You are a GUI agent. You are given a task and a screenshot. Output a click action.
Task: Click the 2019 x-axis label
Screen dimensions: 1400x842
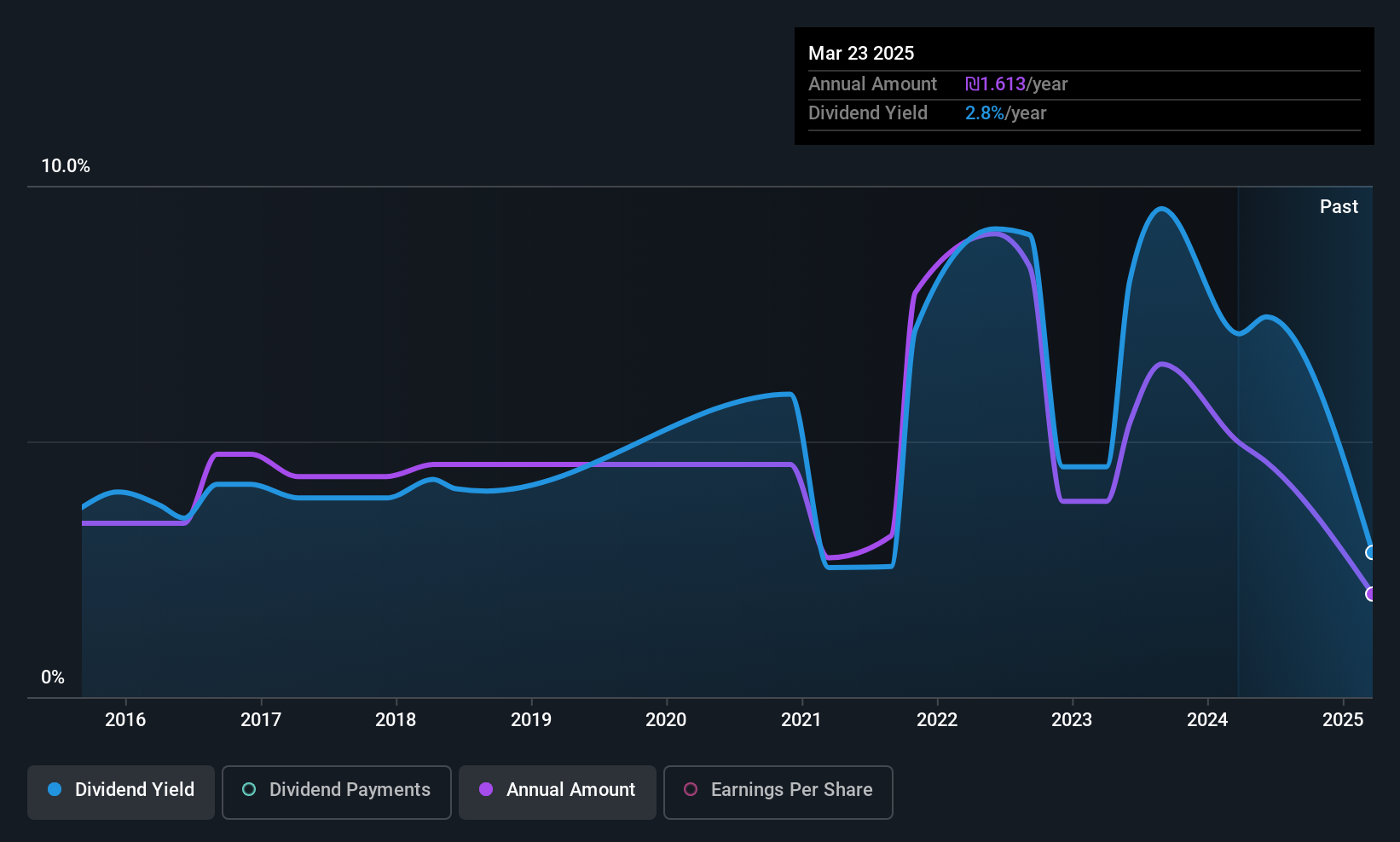531,720
